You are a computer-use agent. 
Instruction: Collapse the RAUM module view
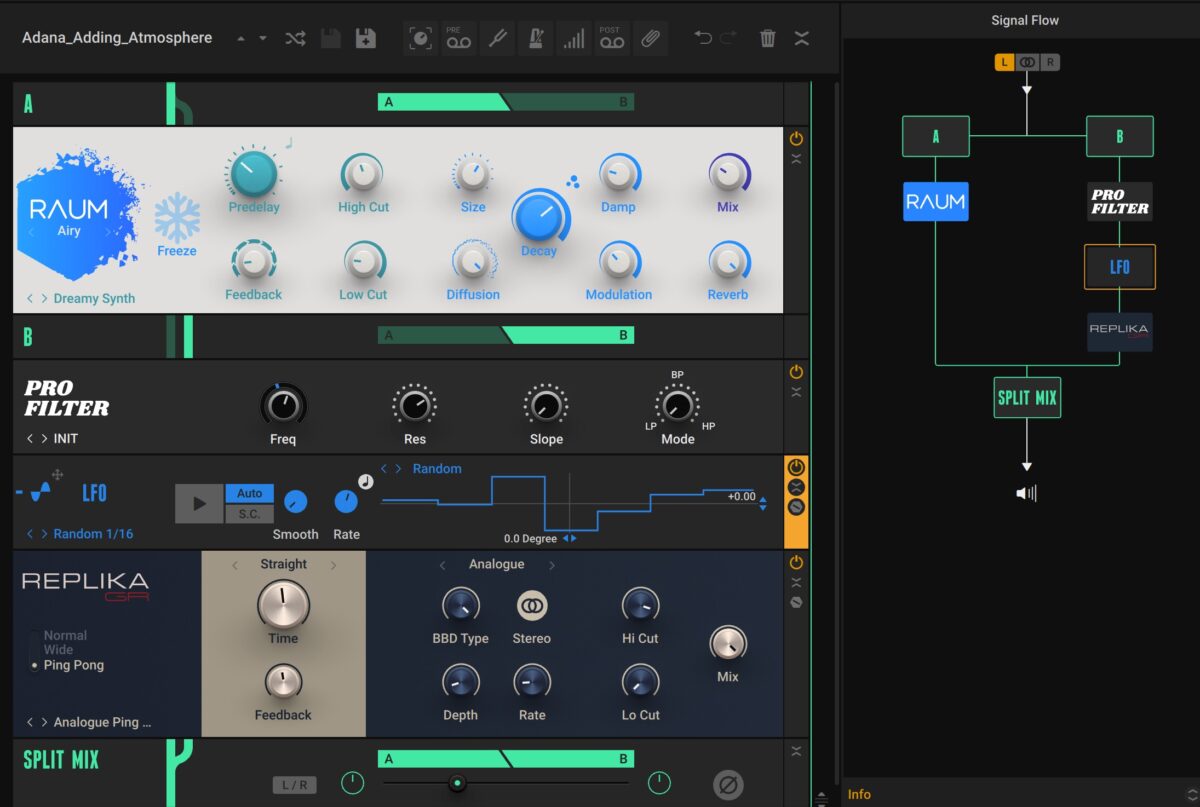click(x=796, y=159)
